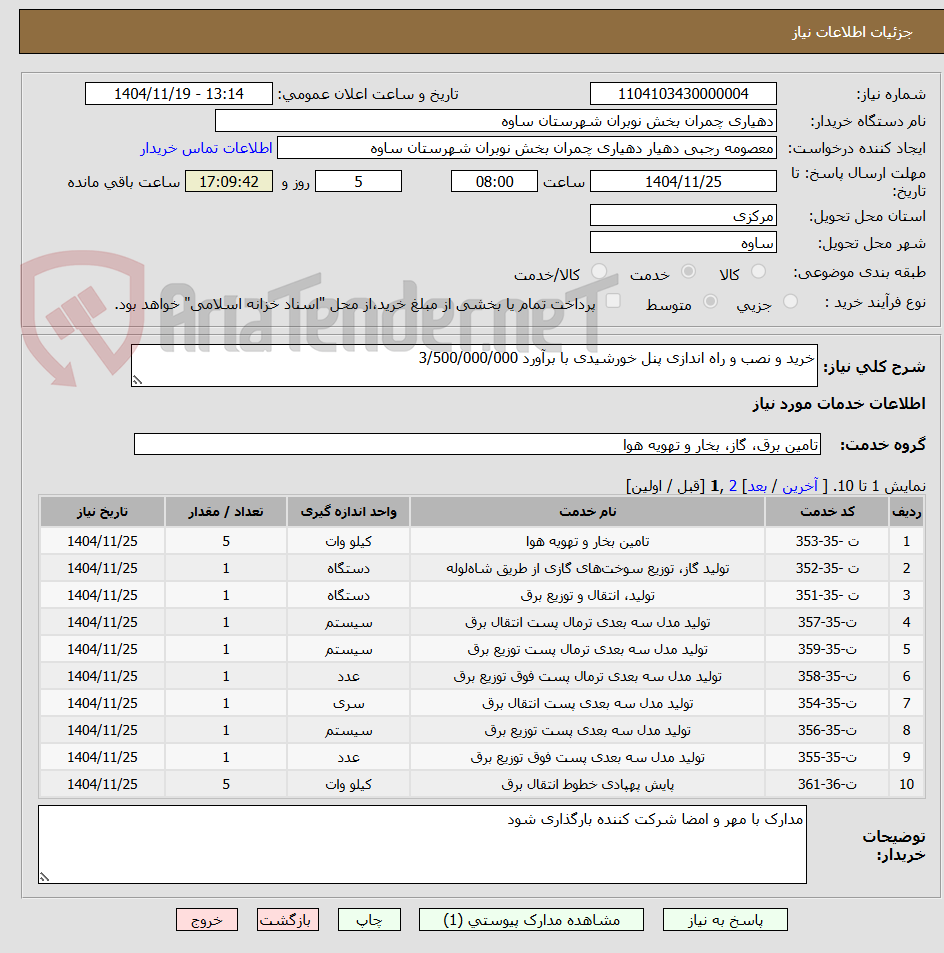Image resolution: width=944 pixels, height=953 pixels.
Task: Click the ردیف column header
Action: 906,512
